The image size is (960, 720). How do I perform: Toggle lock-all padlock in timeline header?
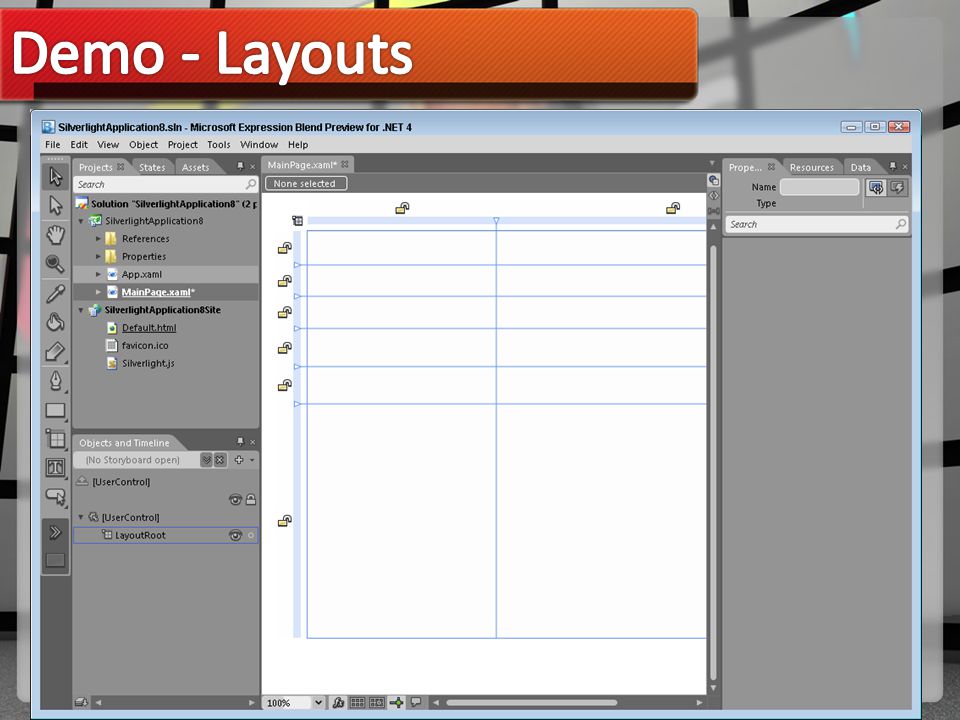click(250, 500)
